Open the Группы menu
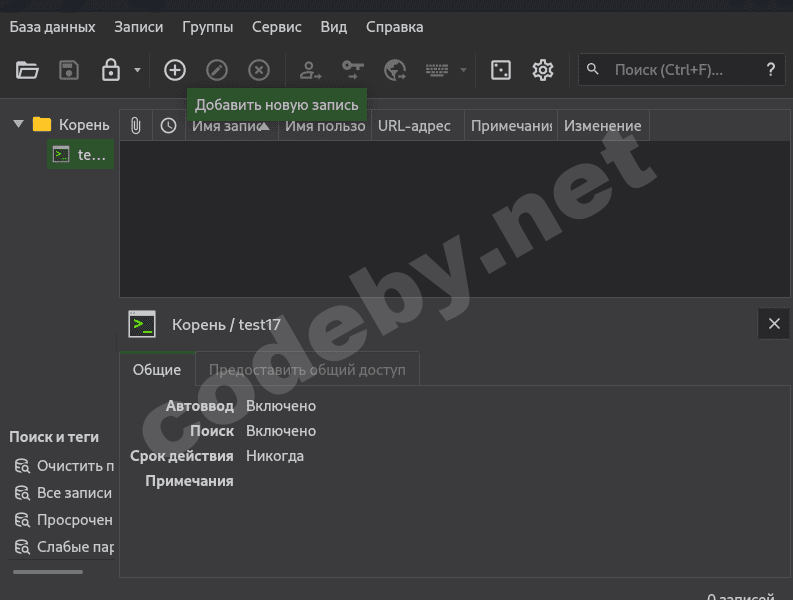 [x=207, y=27]
